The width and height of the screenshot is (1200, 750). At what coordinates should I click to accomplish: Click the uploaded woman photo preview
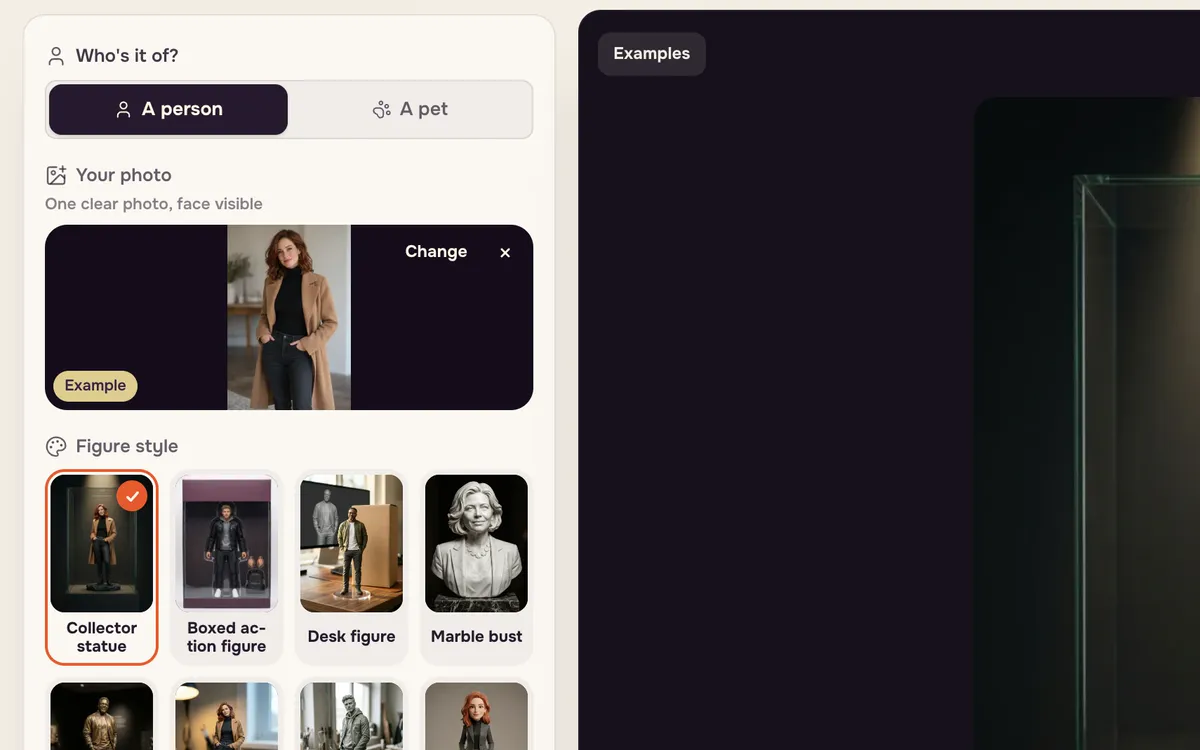tap(289, 317)
